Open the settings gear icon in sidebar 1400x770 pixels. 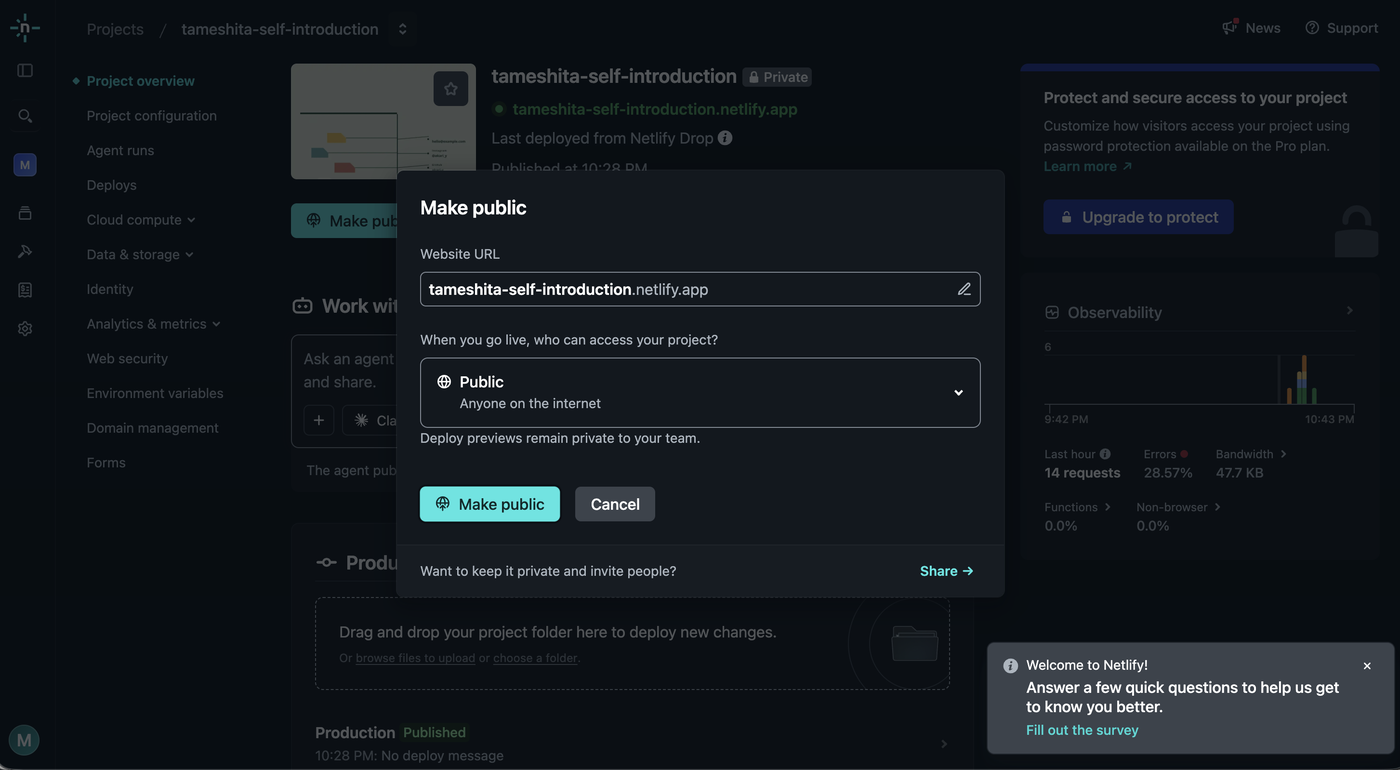coord(25,329)
